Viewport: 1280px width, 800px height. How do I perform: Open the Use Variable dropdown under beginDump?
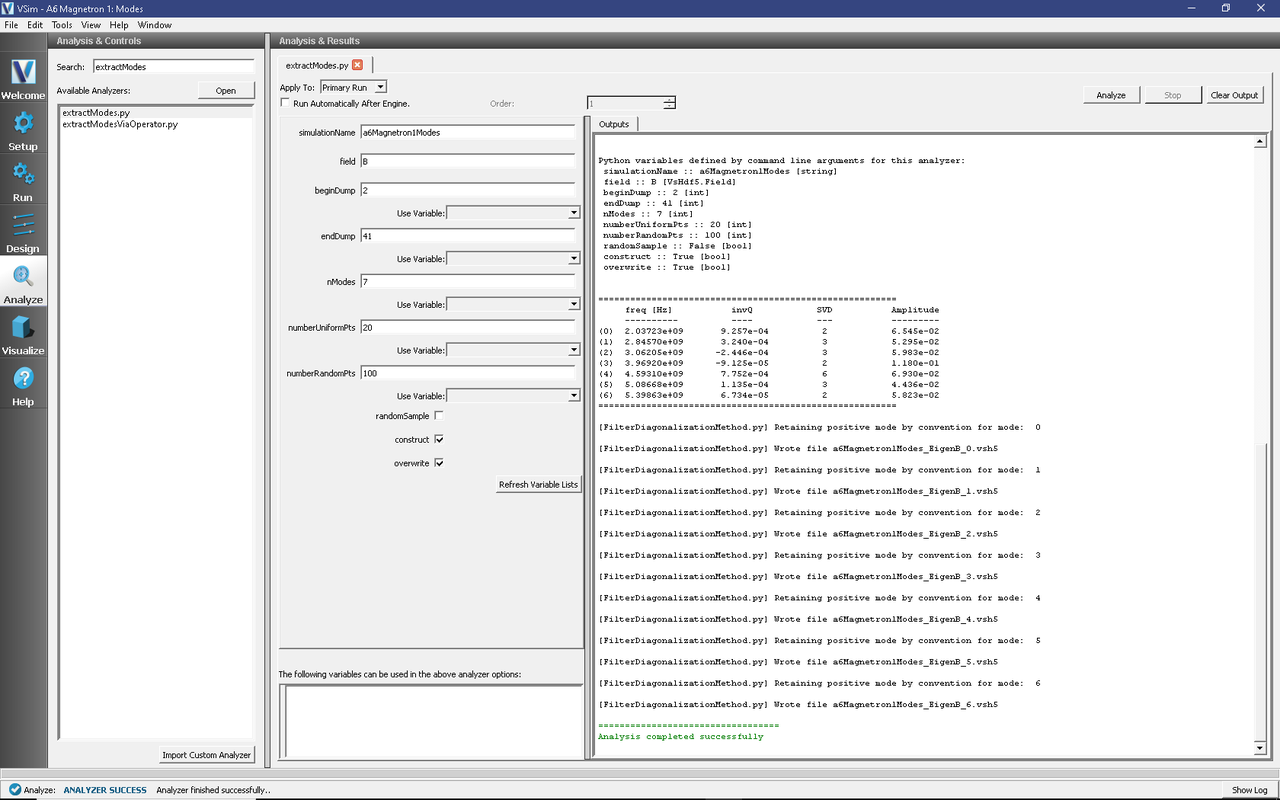point(513,213)
